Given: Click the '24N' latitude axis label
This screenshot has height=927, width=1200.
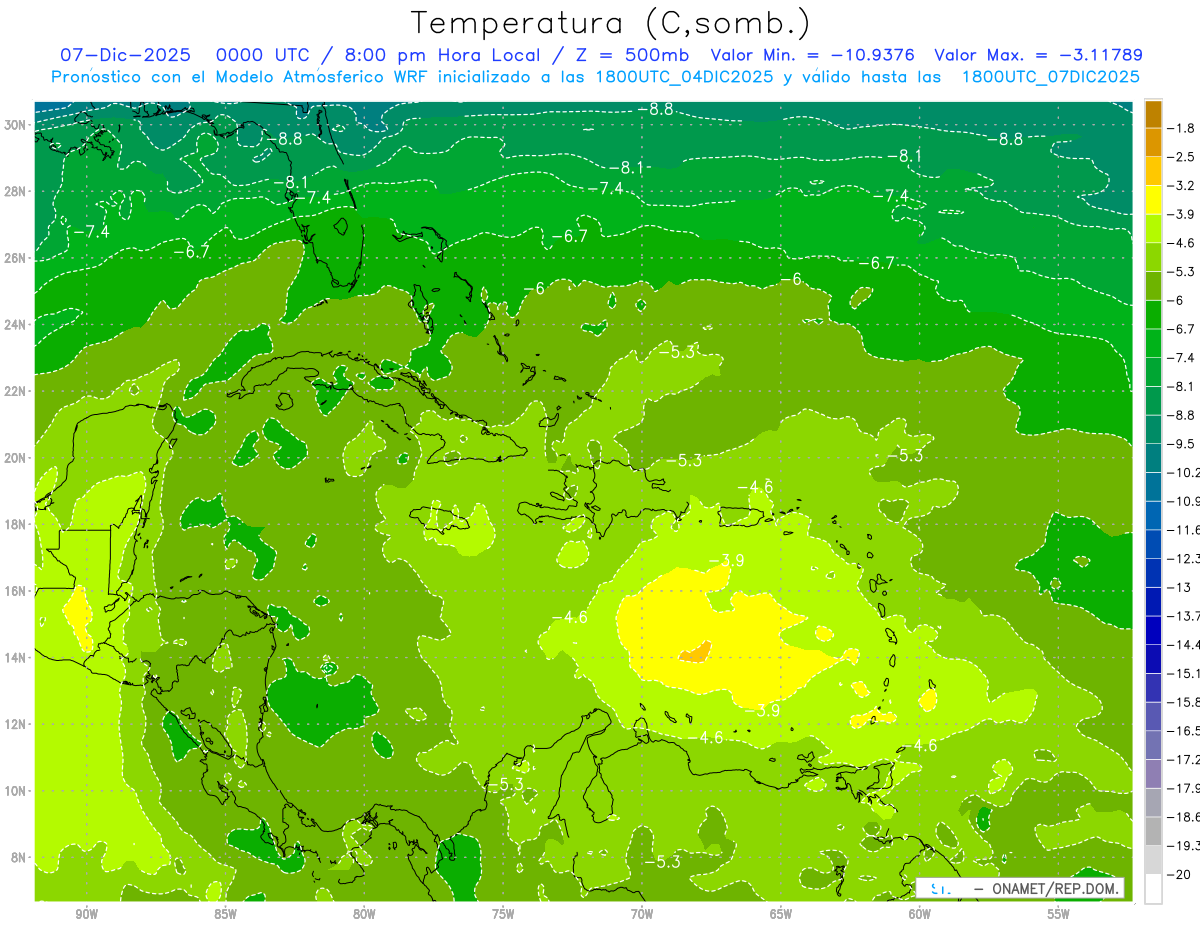Looking at the screenshot, I should pos(16,325).
